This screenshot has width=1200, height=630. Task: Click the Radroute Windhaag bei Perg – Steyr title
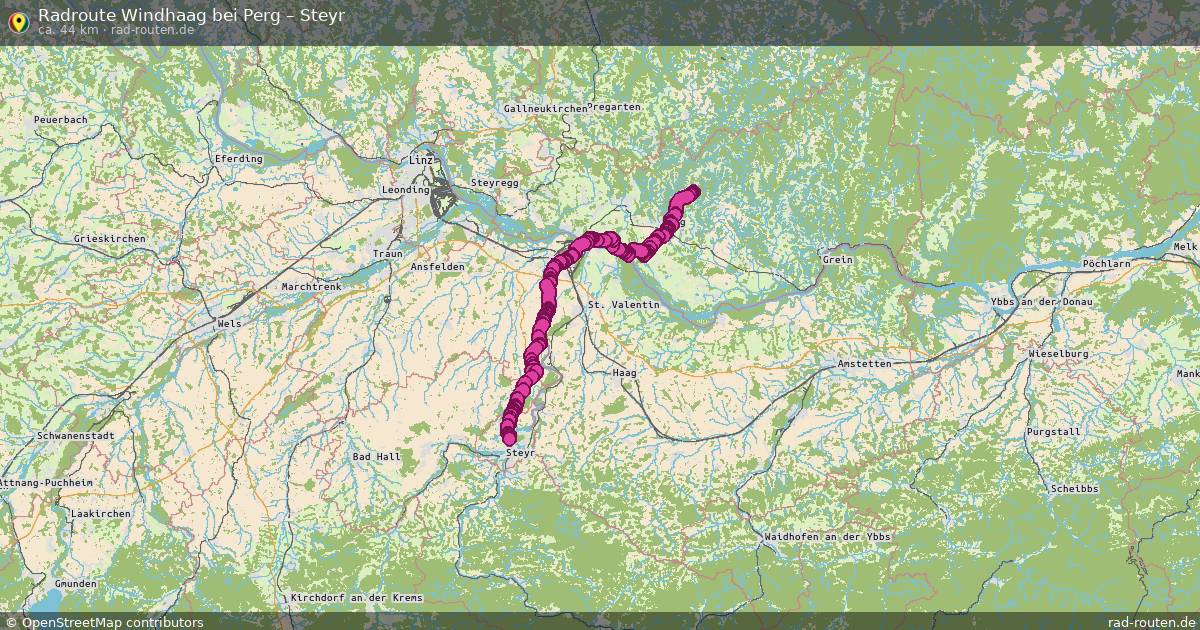[x=191, y=14]
